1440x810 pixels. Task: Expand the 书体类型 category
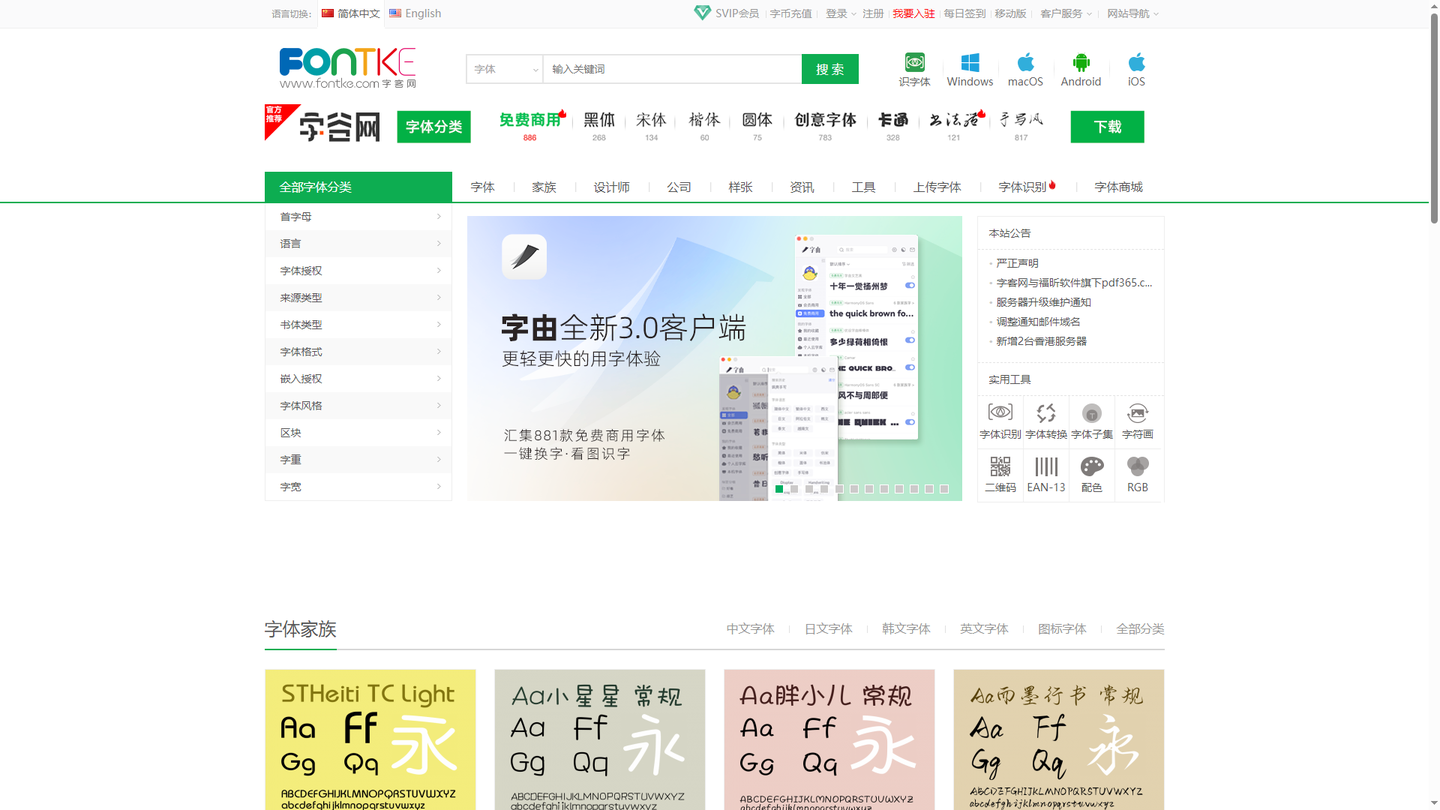click(x=358, y=324)
